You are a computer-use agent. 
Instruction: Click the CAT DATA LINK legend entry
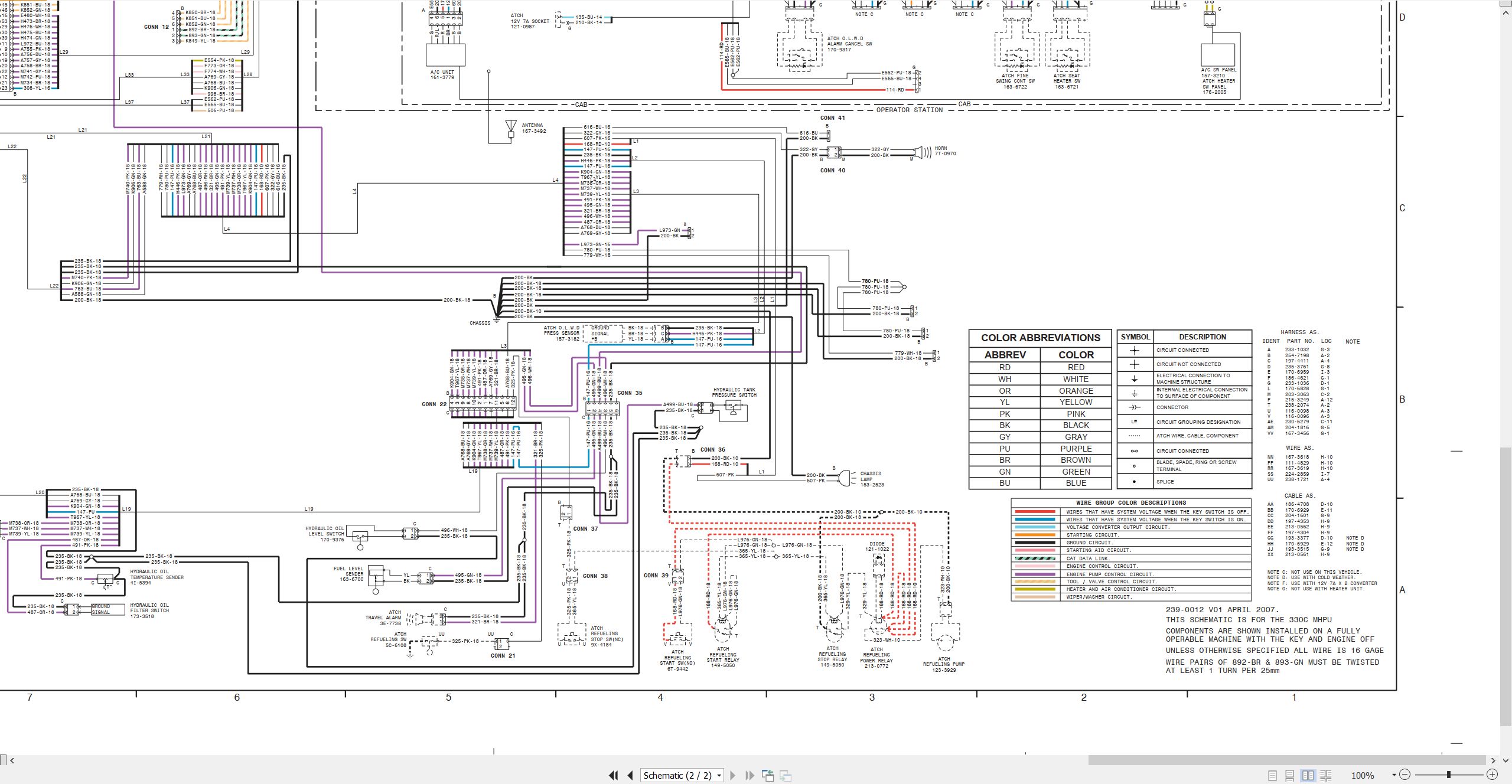point(1088,558)
